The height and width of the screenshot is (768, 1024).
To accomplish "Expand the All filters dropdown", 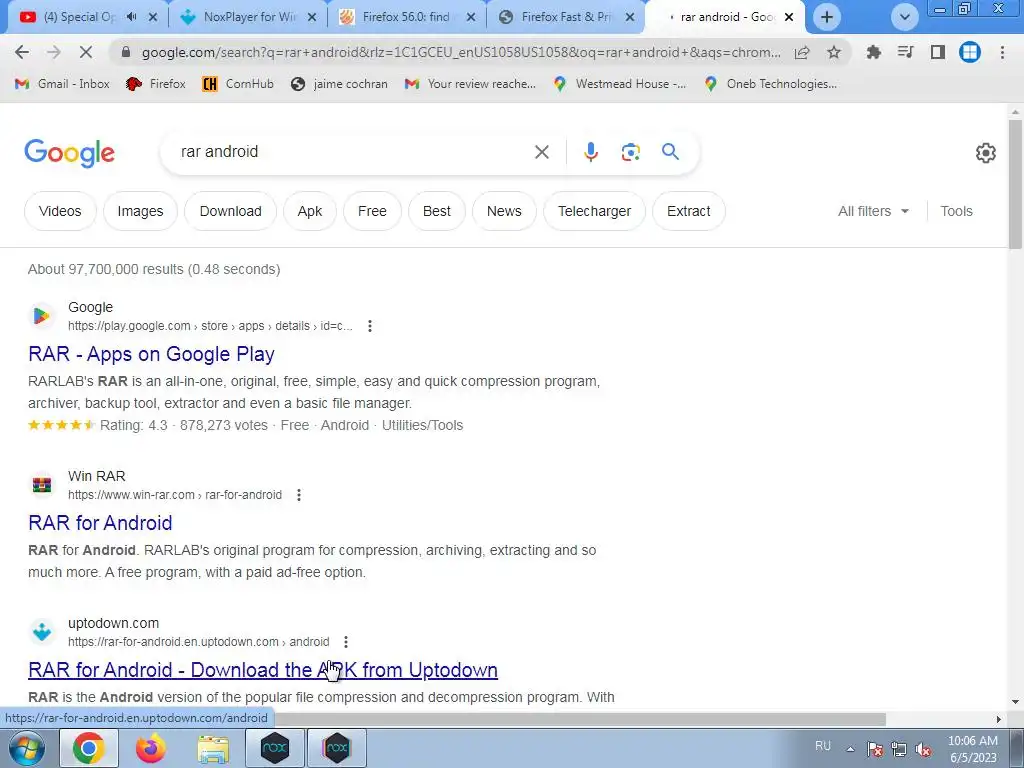I will coord(873,211).
